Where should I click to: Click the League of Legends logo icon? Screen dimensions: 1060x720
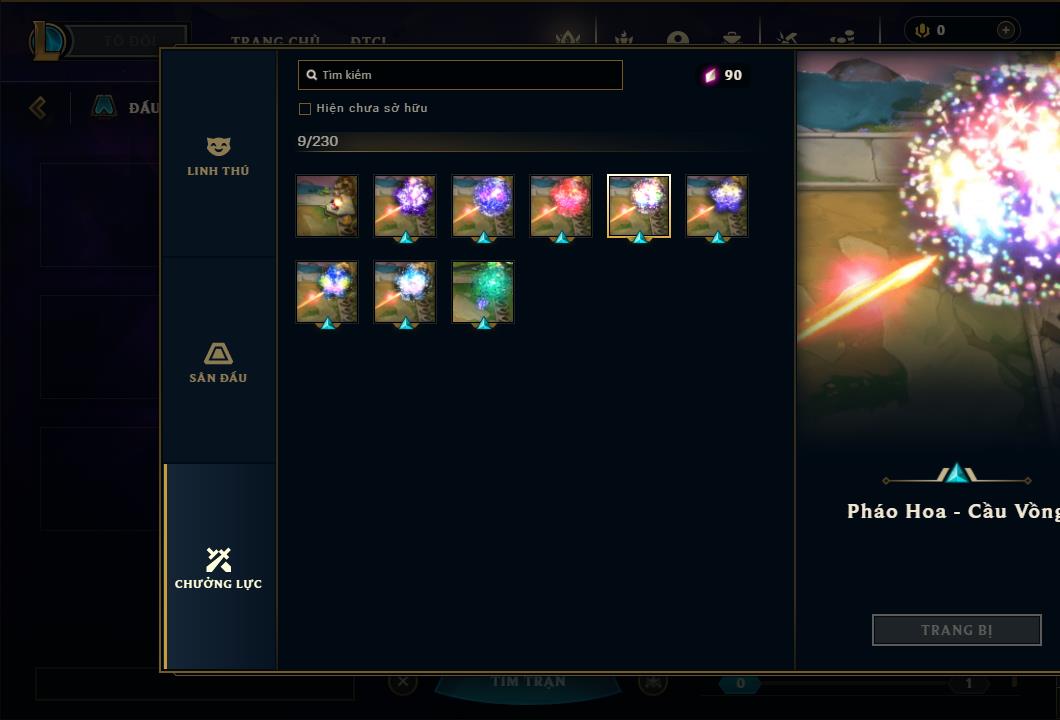(x=47, y=41)
